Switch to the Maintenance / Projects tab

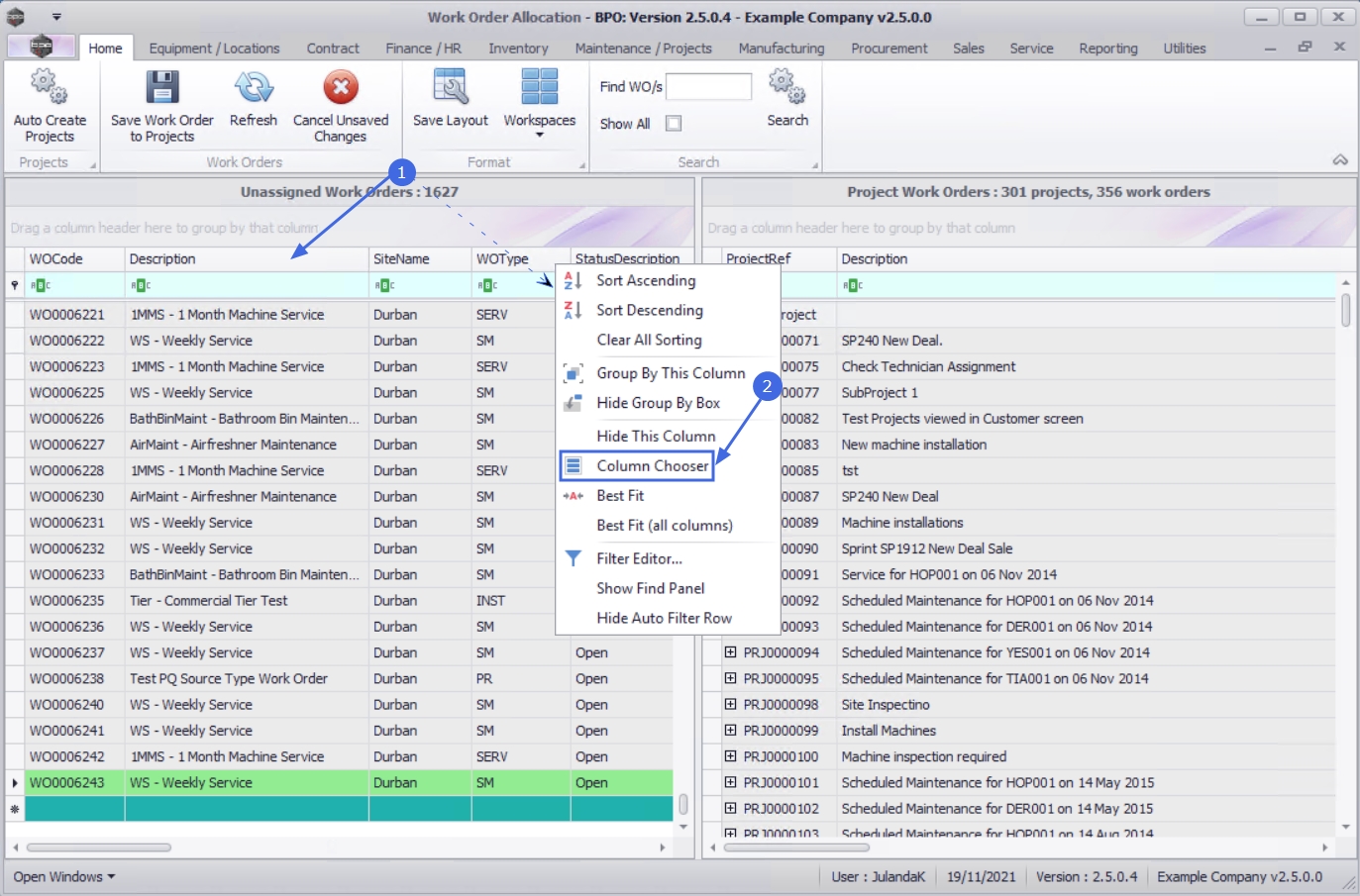643,49
